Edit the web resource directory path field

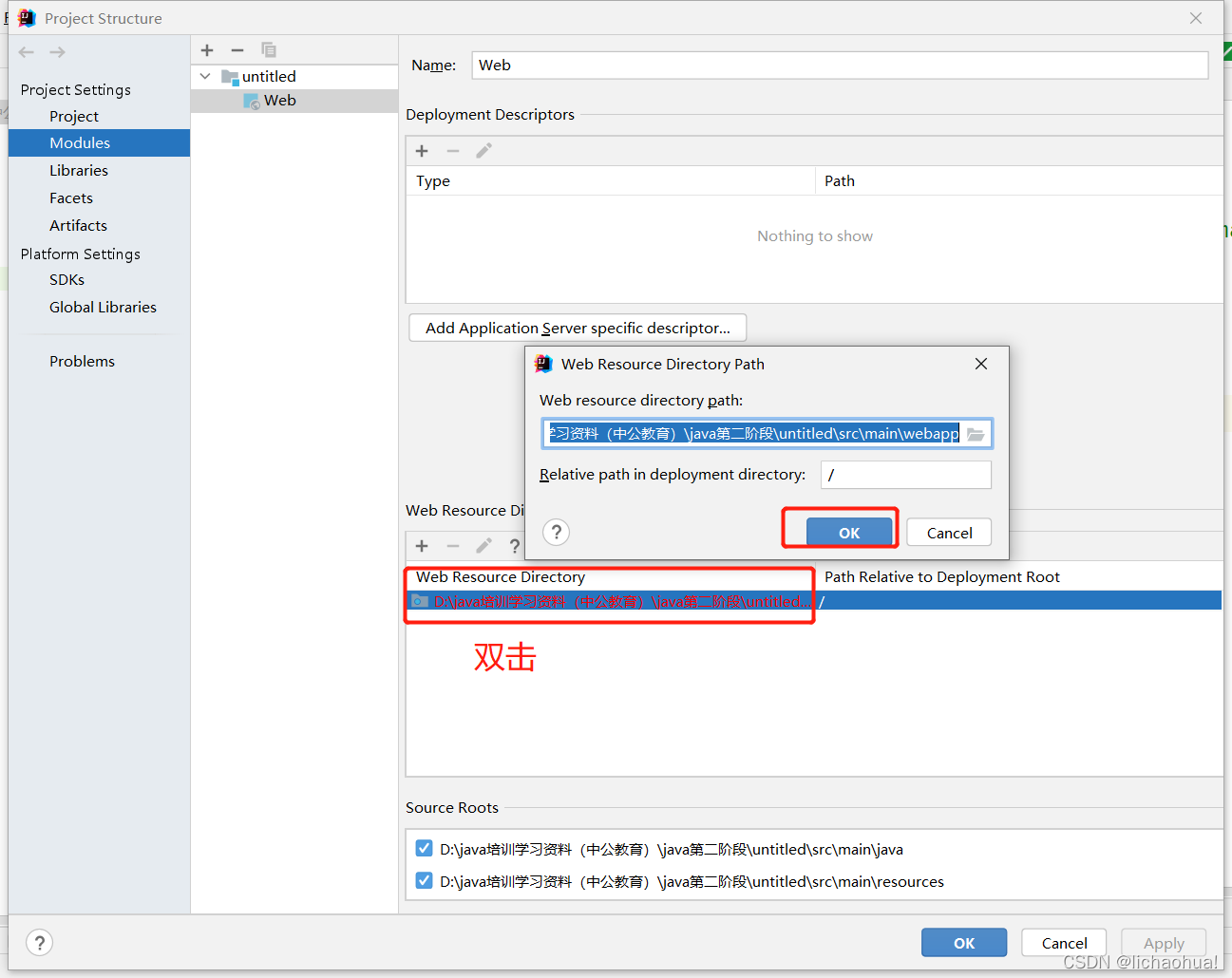point(752,434)
